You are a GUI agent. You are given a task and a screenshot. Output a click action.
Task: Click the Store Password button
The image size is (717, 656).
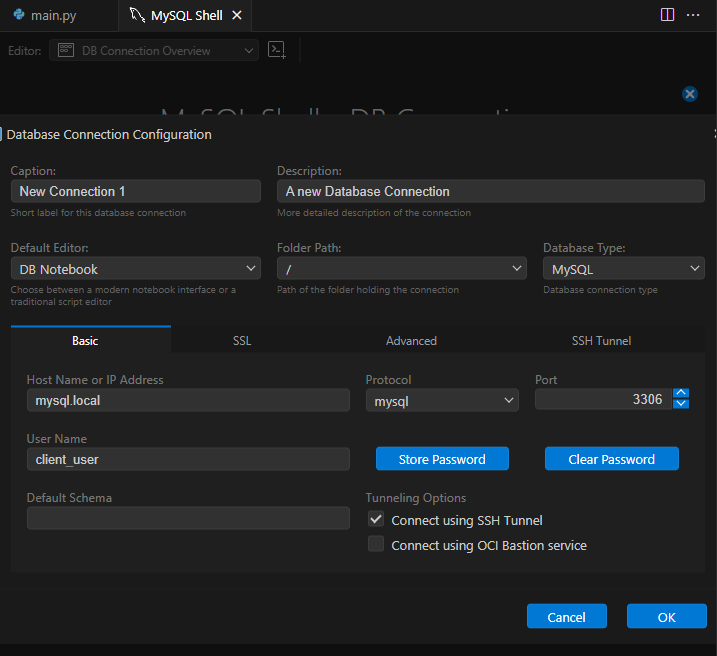pos(442,459)
